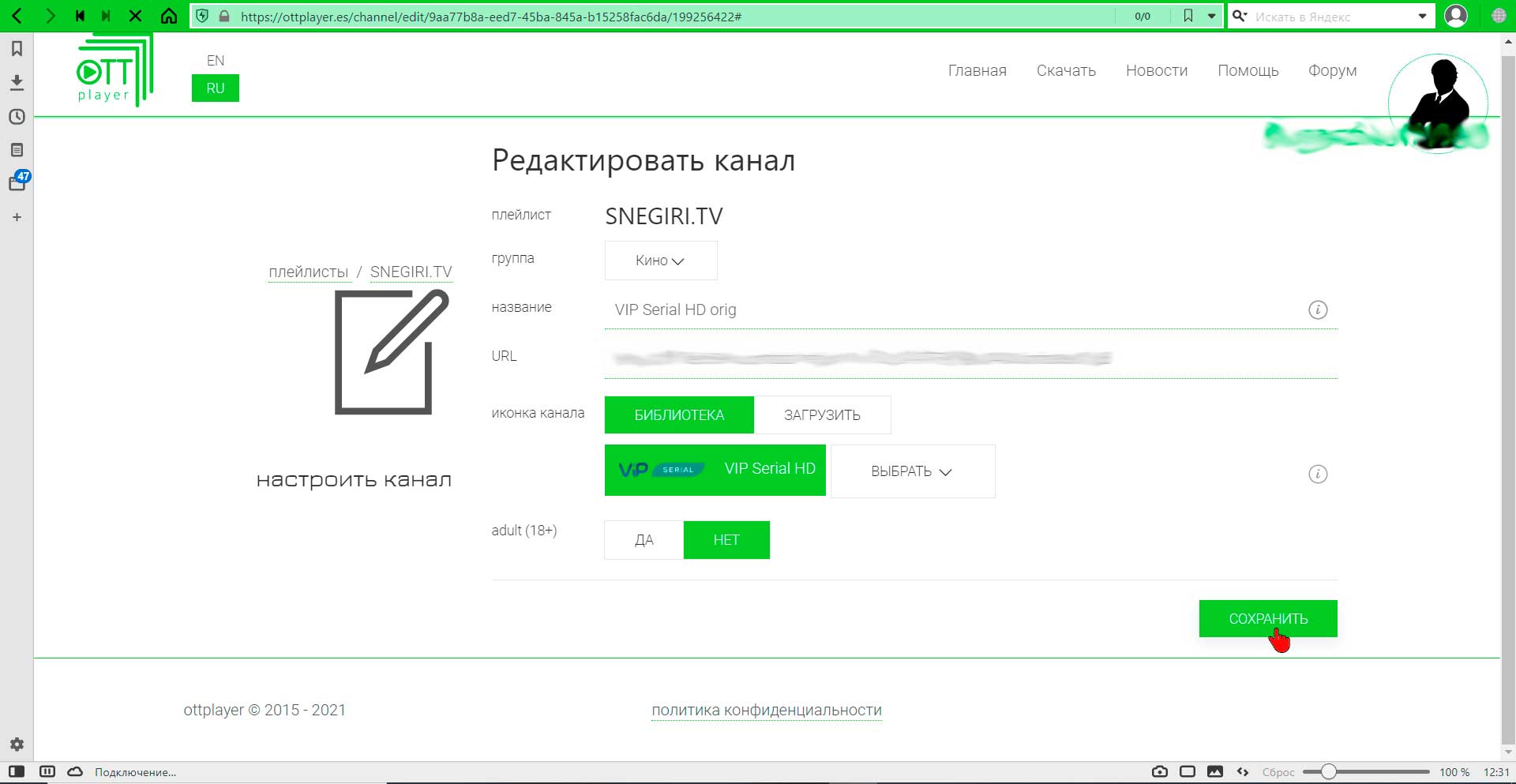Click the selected VIP Serial HD icon tile
The width and height of the screenshot is (1516, 784).
pos(715,470)
